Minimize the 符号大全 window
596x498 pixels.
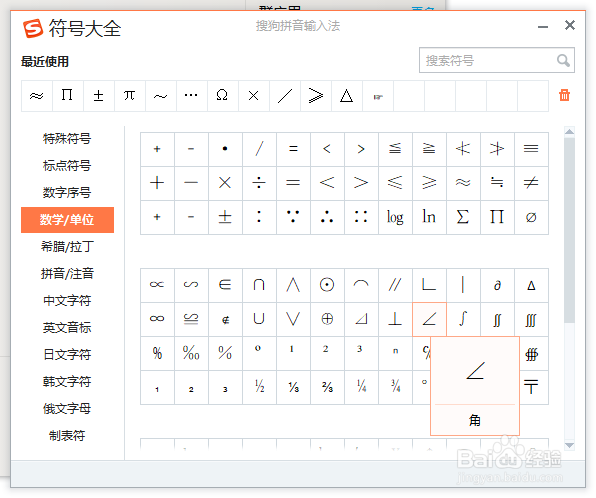[x=543, y=27]
